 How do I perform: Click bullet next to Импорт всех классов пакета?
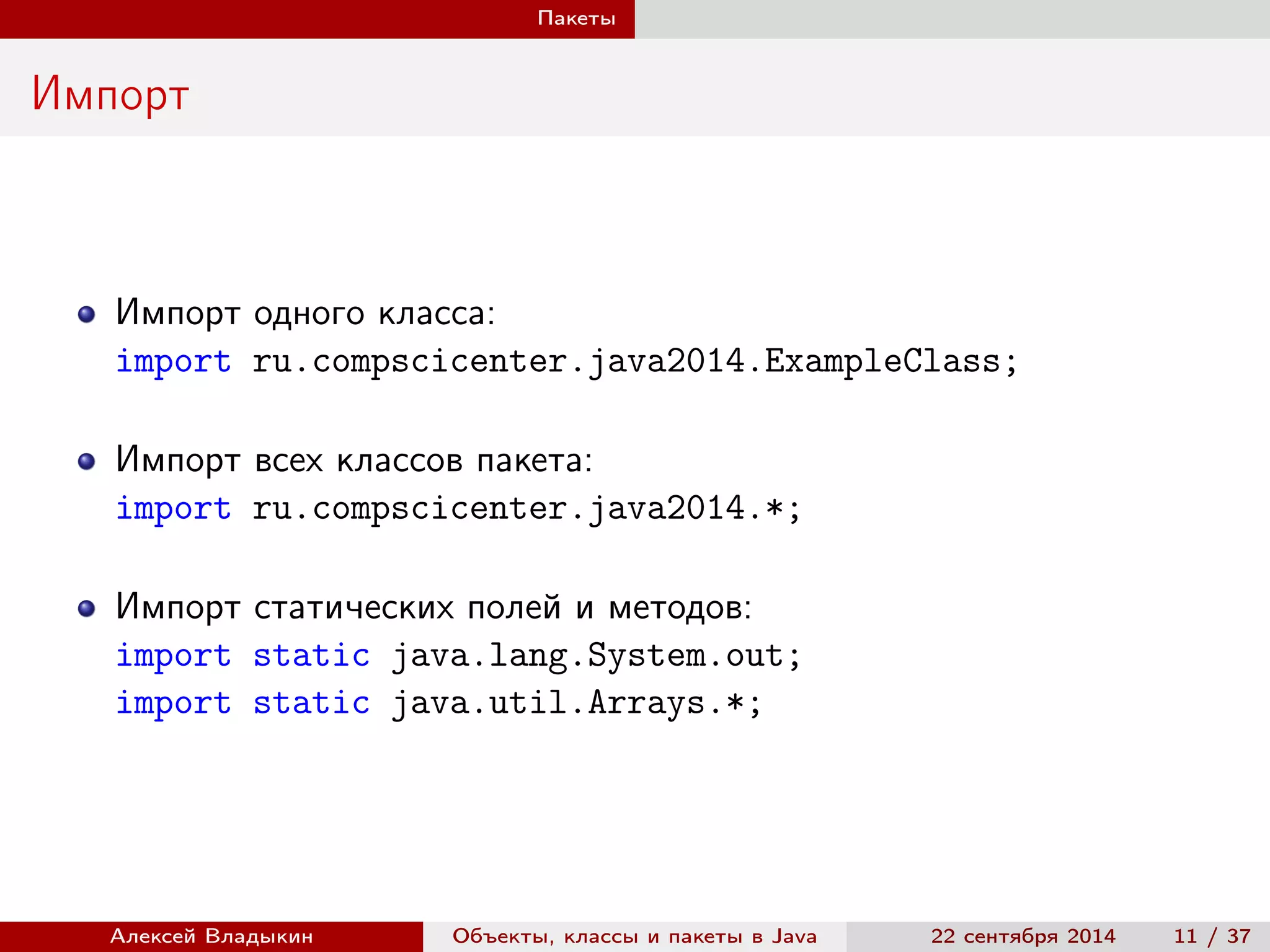tap(87, 462)
